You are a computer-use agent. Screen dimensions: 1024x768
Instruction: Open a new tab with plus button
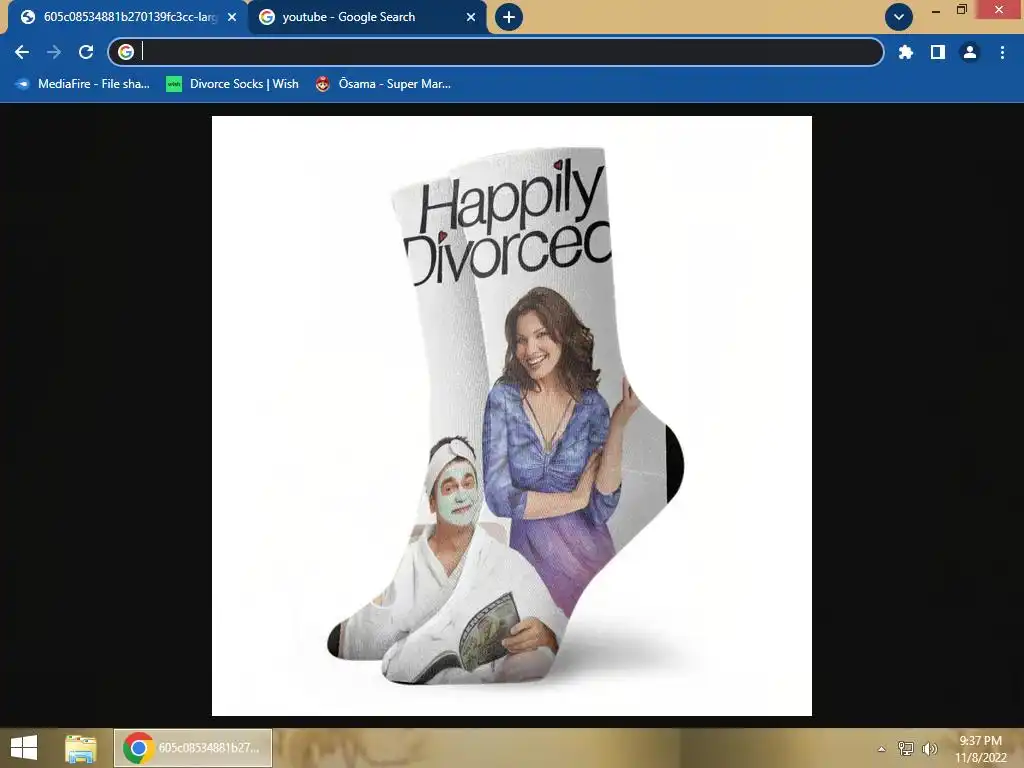(x=509, y=17)
